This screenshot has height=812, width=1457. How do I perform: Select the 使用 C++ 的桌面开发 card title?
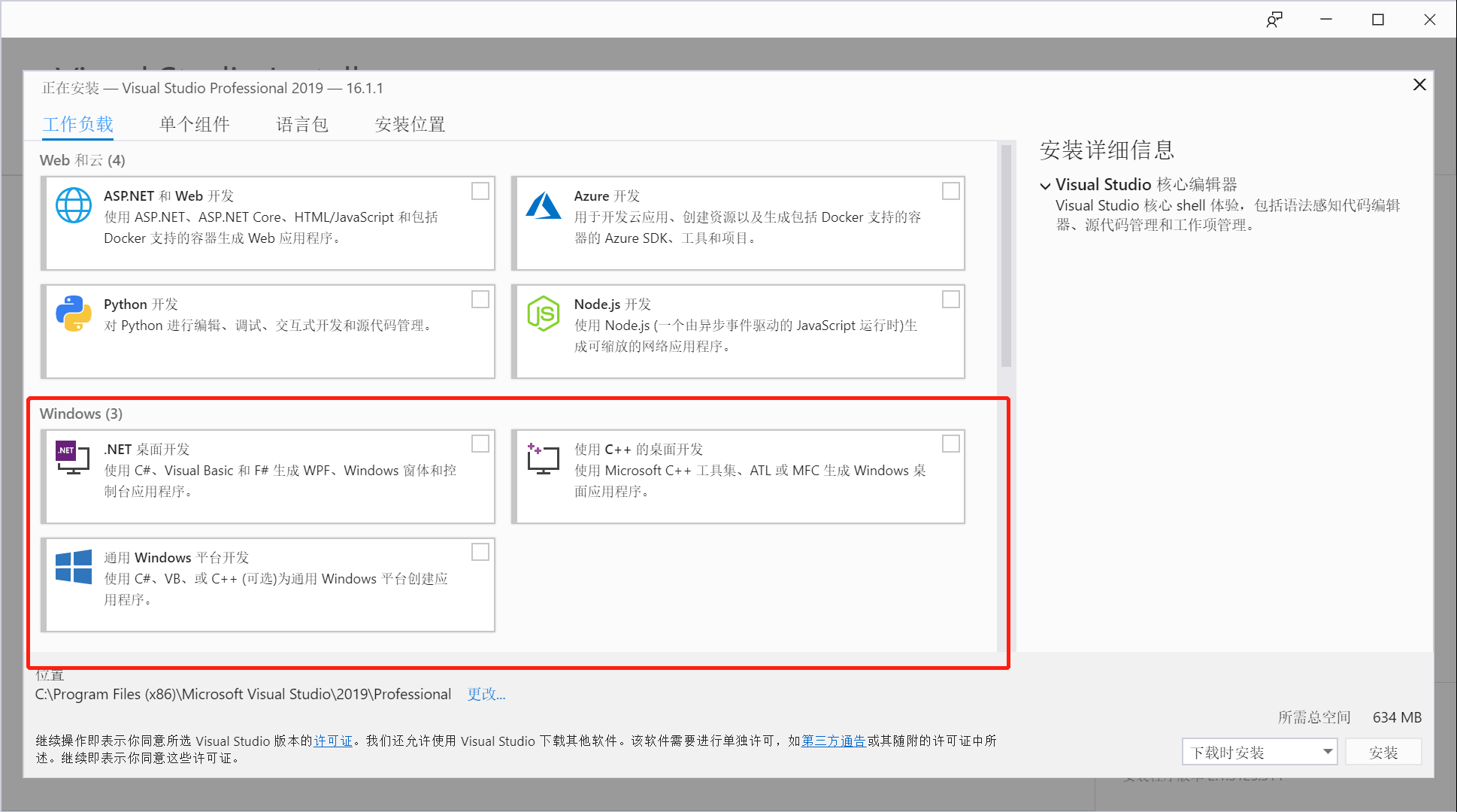tap(639, 449)
